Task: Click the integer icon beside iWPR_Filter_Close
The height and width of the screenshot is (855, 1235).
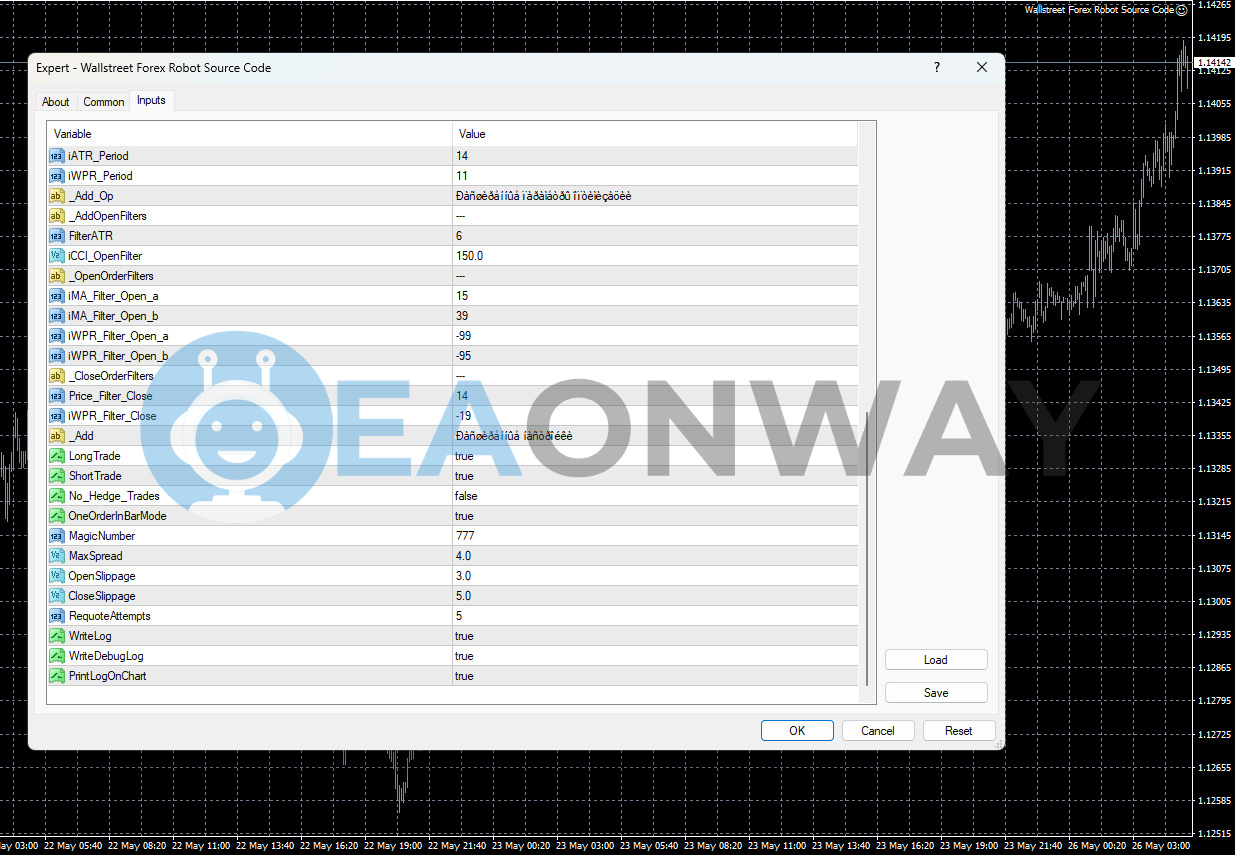Action: tap(57, 416)
